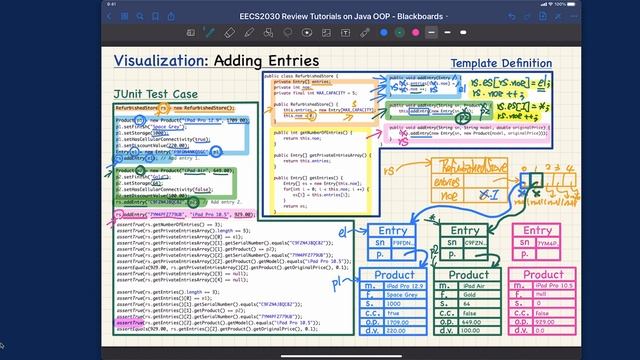The height and width of the screenshot is (360, 640).
Task: Select the Image insert tool
Action: point(326,33)
